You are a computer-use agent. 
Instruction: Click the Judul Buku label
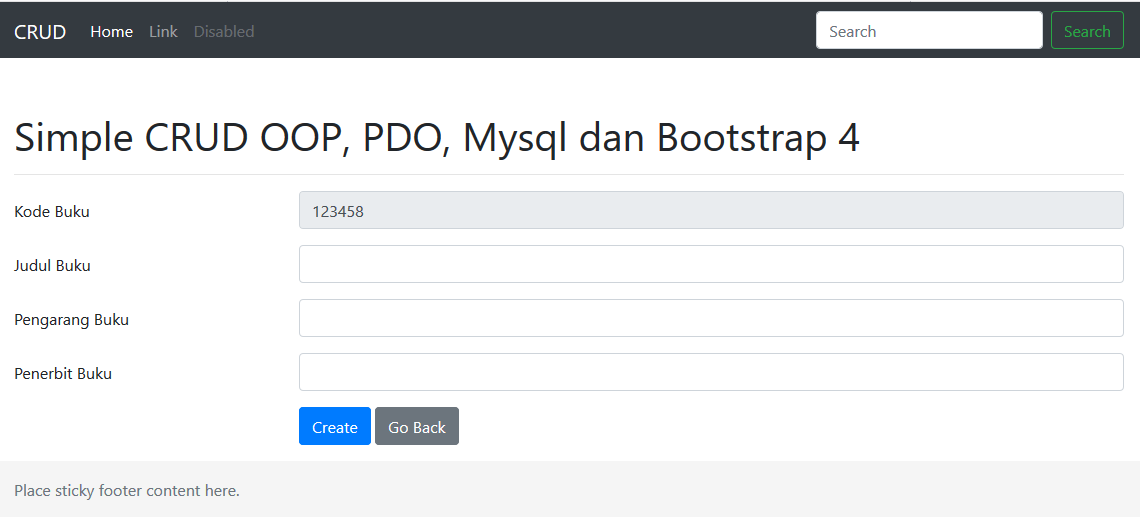52,265
